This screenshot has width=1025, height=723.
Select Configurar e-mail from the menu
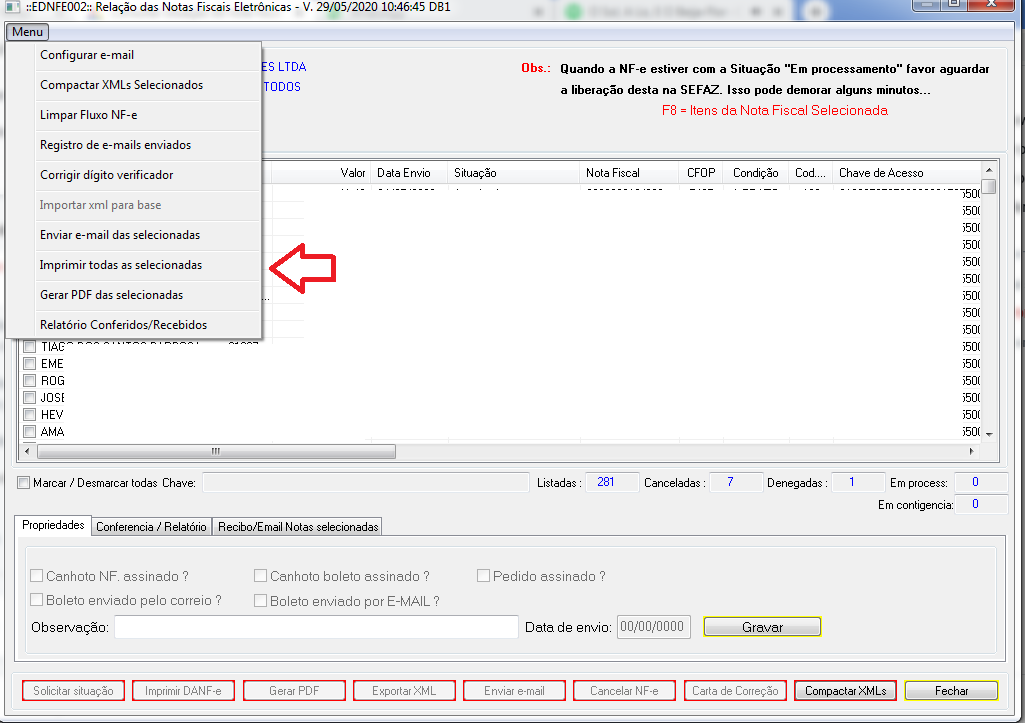click(x=87, y=55)
